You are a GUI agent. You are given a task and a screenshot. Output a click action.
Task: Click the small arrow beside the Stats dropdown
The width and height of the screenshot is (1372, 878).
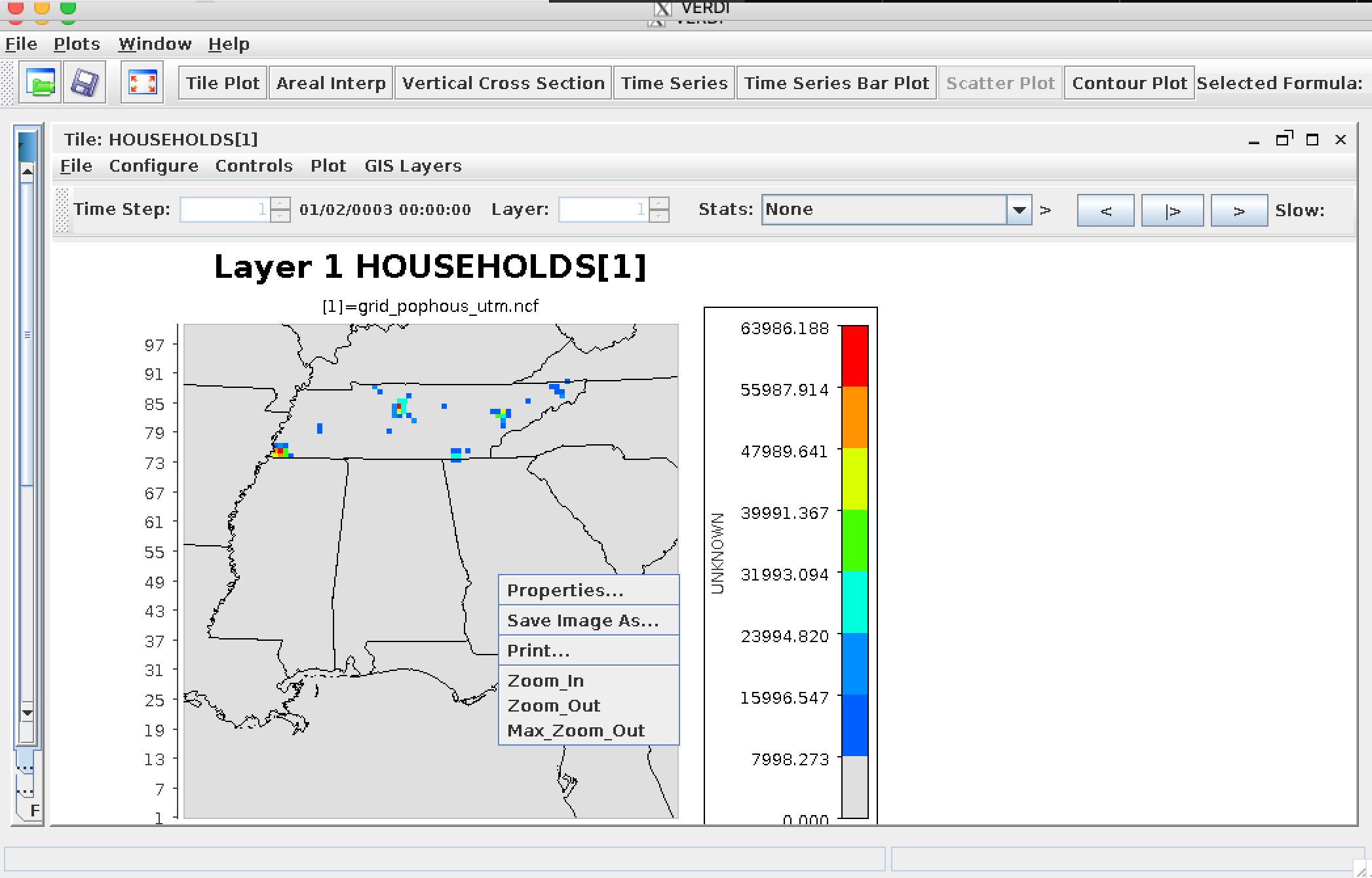point(1046,210)
